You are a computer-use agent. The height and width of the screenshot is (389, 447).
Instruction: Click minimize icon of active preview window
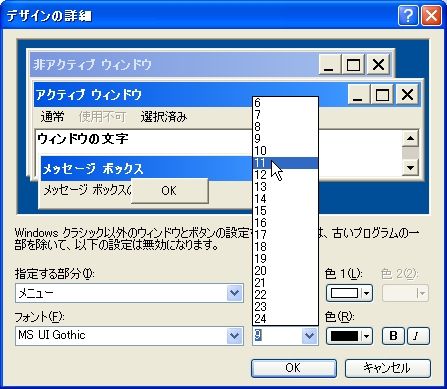click(359, 95)
